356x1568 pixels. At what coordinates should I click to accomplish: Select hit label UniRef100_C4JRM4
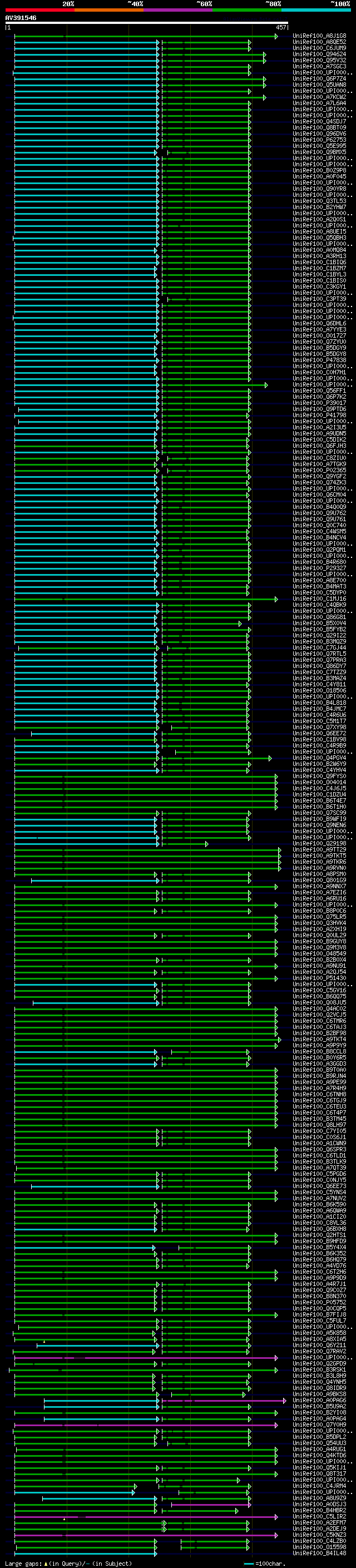[x=319, y=1486]
